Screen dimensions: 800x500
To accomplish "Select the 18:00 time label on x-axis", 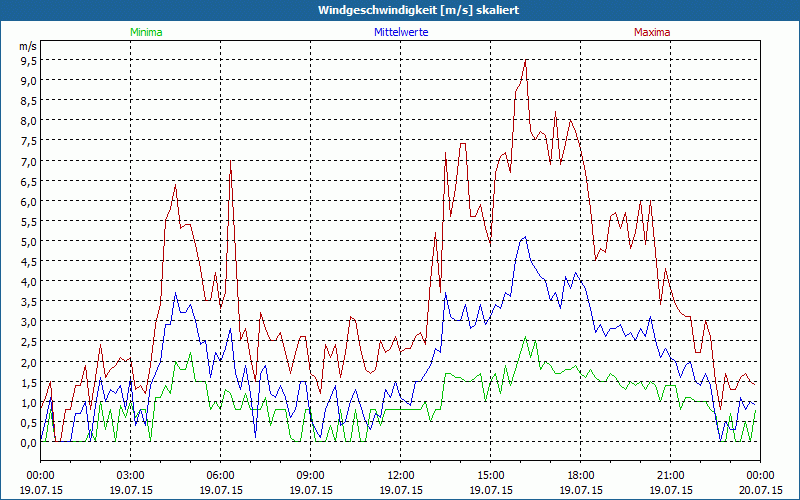I will click(x=580, y=475).
